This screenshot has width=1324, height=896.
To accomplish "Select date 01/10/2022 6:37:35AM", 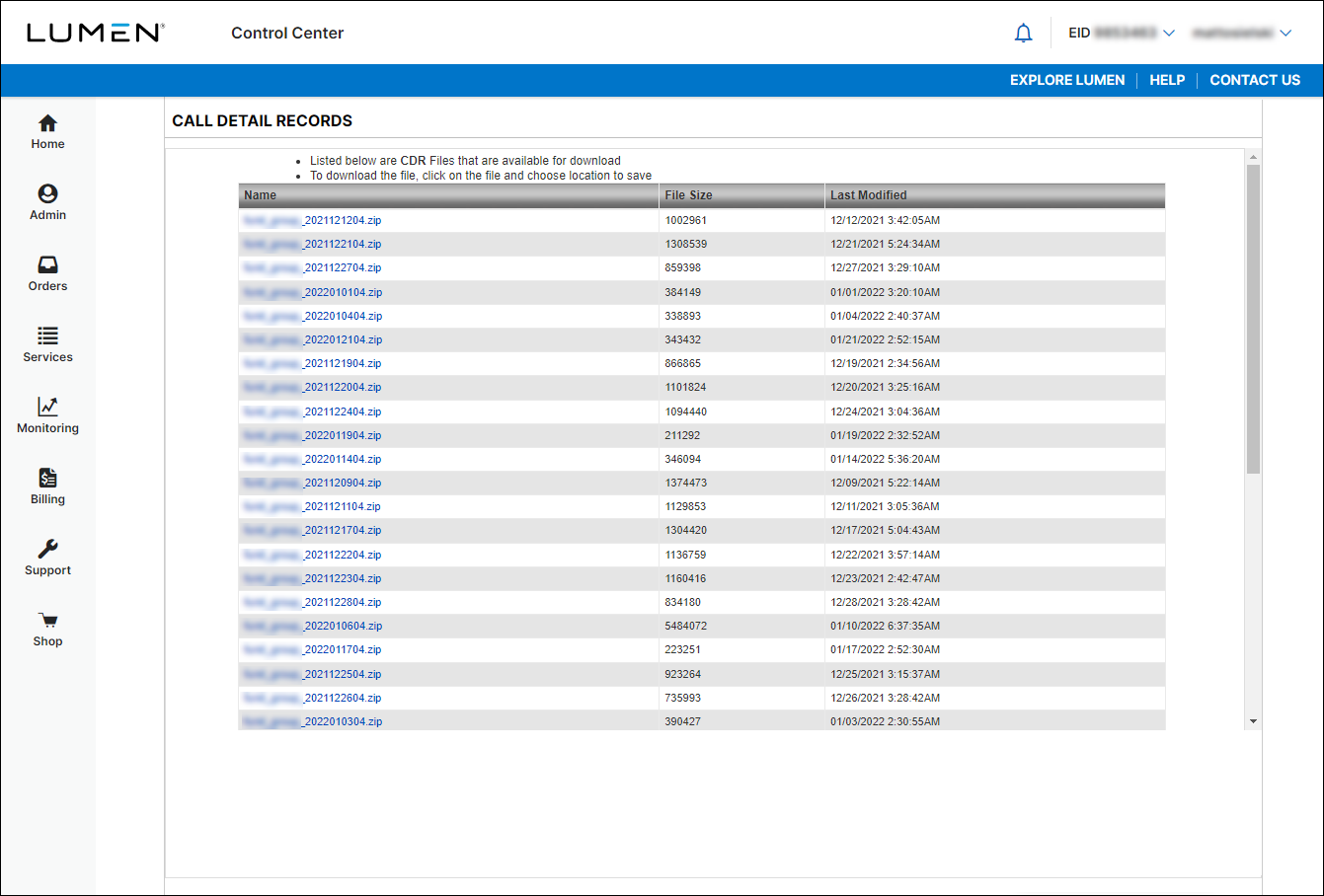I will [885, 626].
